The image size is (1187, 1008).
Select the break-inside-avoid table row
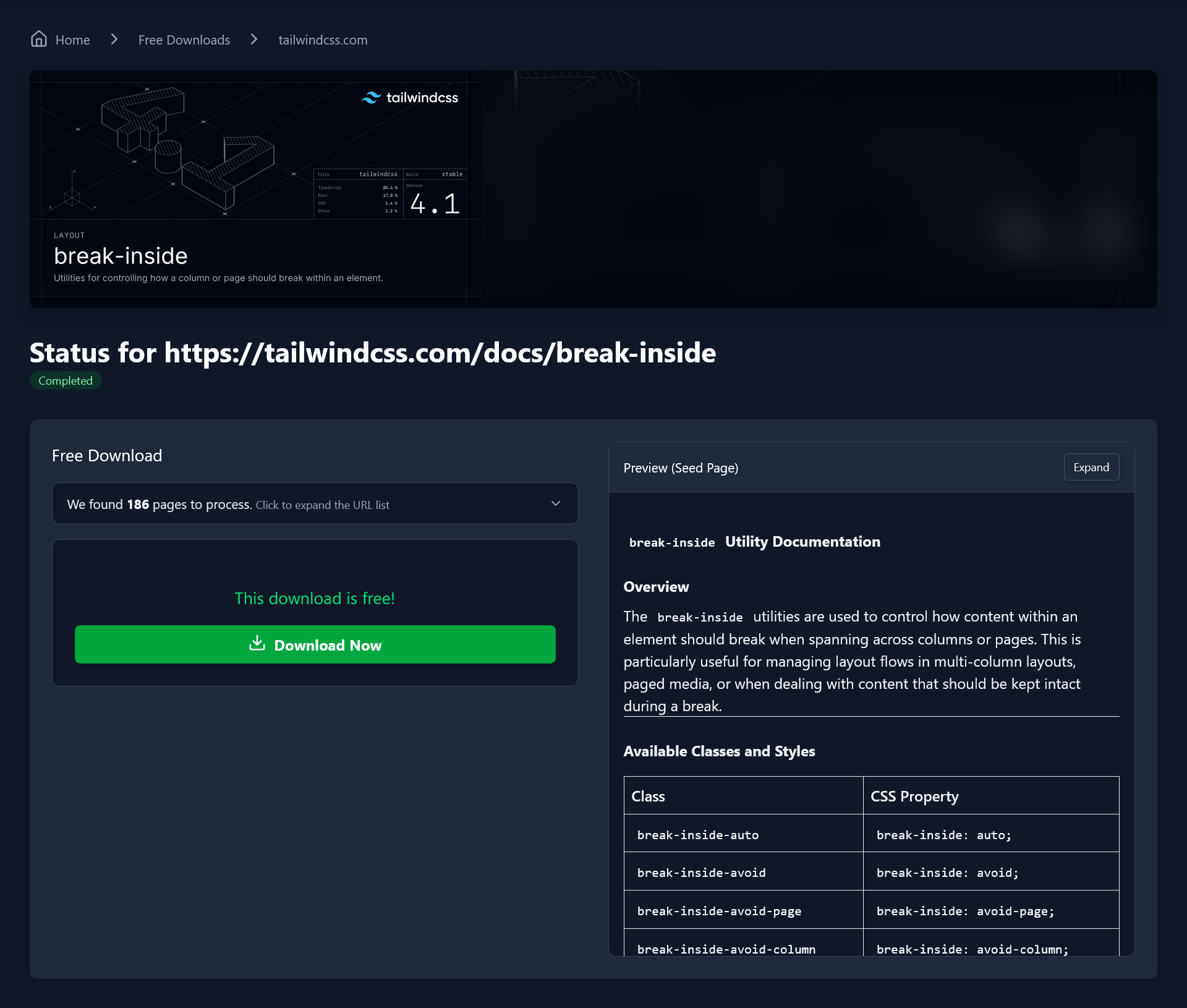click(701, 872)
